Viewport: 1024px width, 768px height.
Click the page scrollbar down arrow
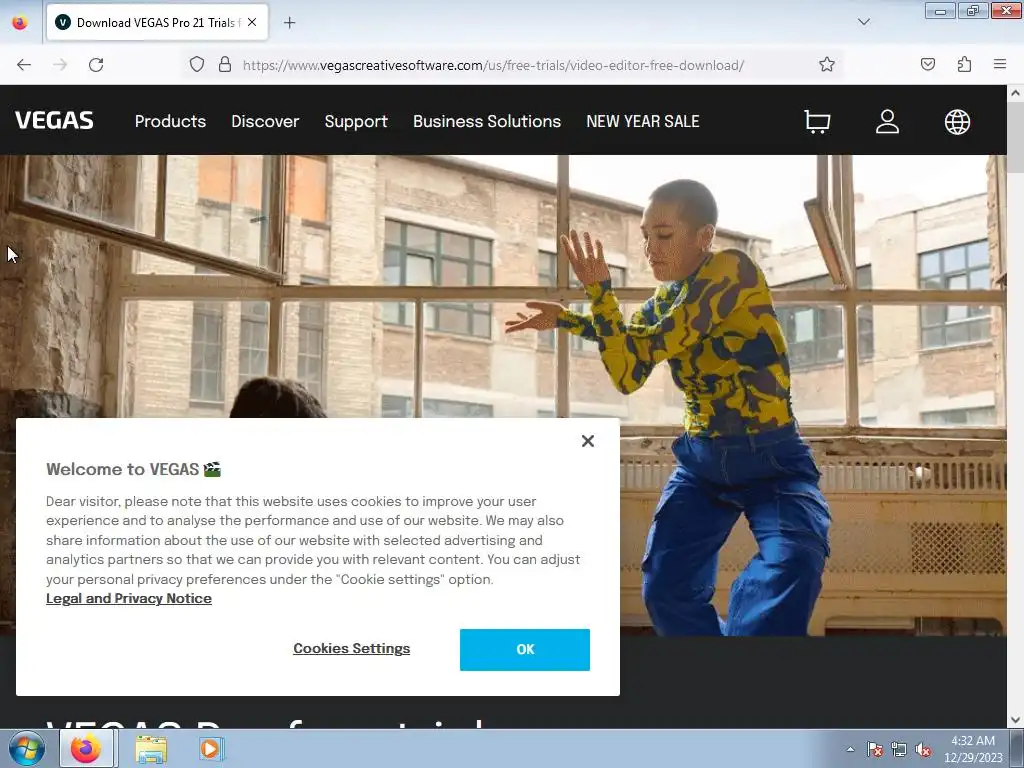point(1015,720)
